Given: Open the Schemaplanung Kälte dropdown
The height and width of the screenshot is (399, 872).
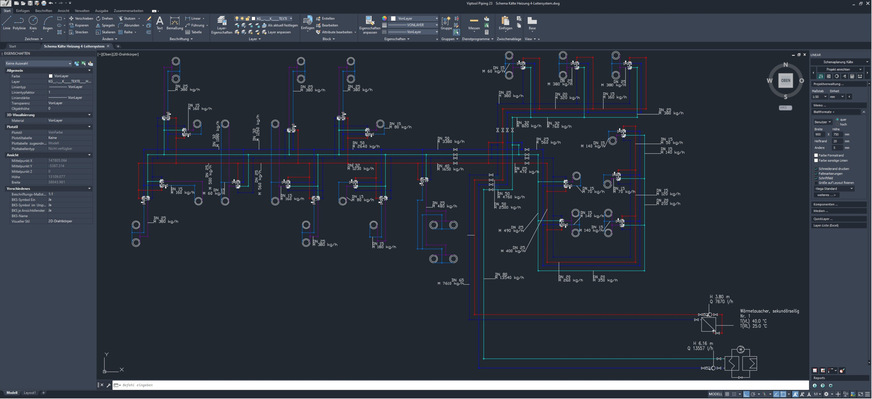Looking at the screenshot, I should pyautogui.click(x=840, y=62).
